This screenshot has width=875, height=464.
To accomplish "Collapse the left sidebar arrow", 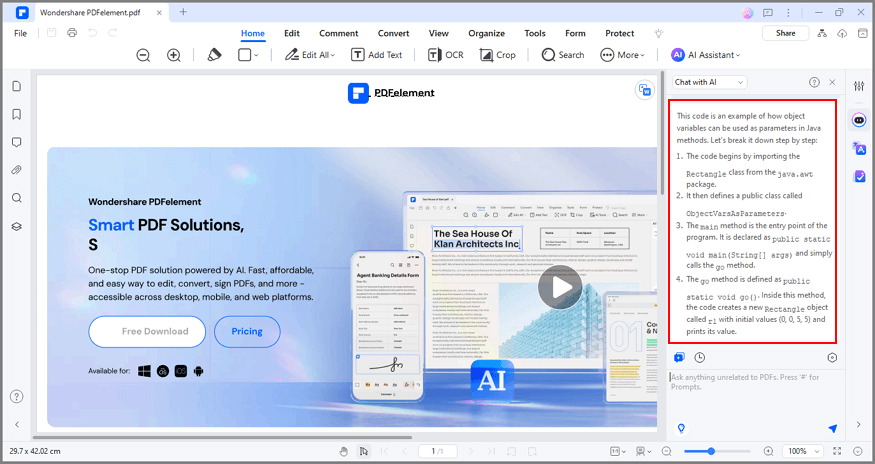I will click(x=17, y=424).
